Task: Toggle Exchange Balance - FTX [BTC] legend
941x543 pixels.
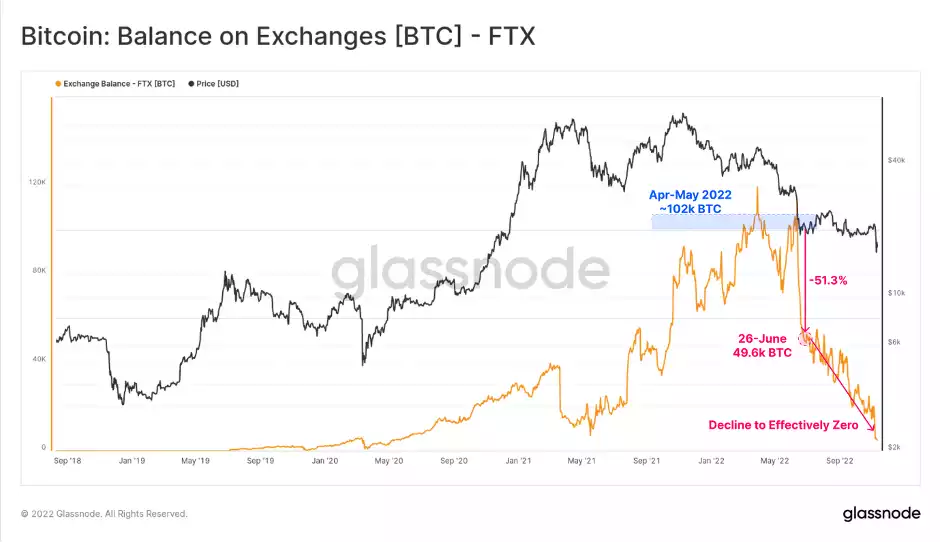Action: 115,84
